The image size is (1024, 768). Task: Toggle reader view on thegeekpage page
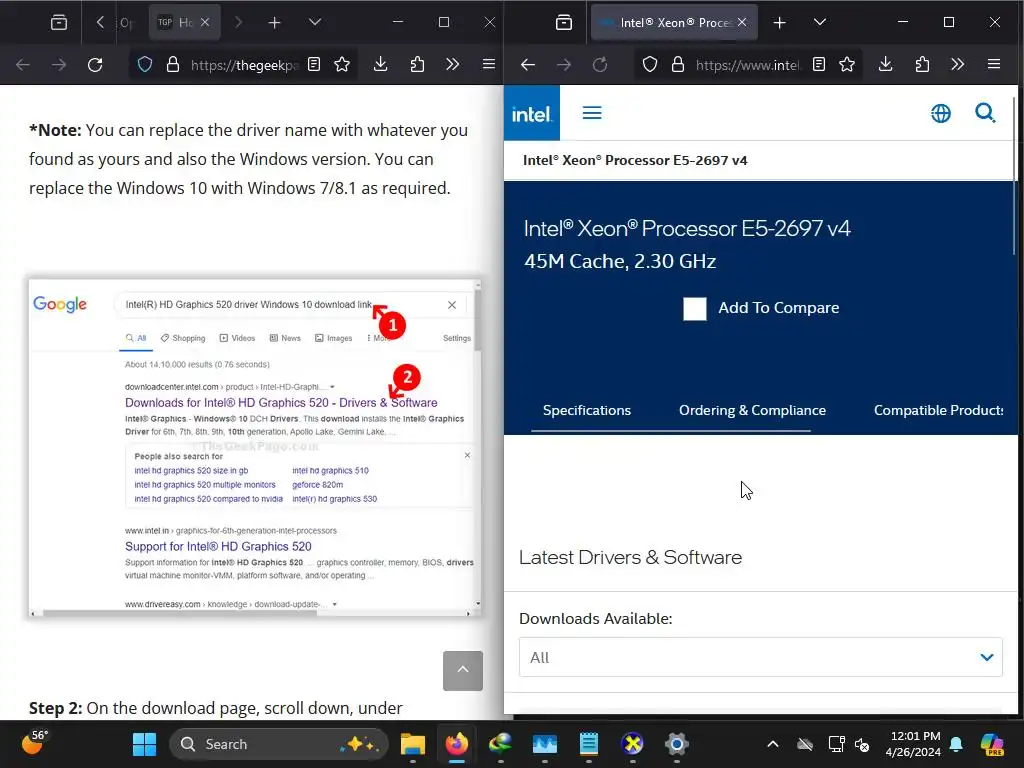(x=314, y=65)
